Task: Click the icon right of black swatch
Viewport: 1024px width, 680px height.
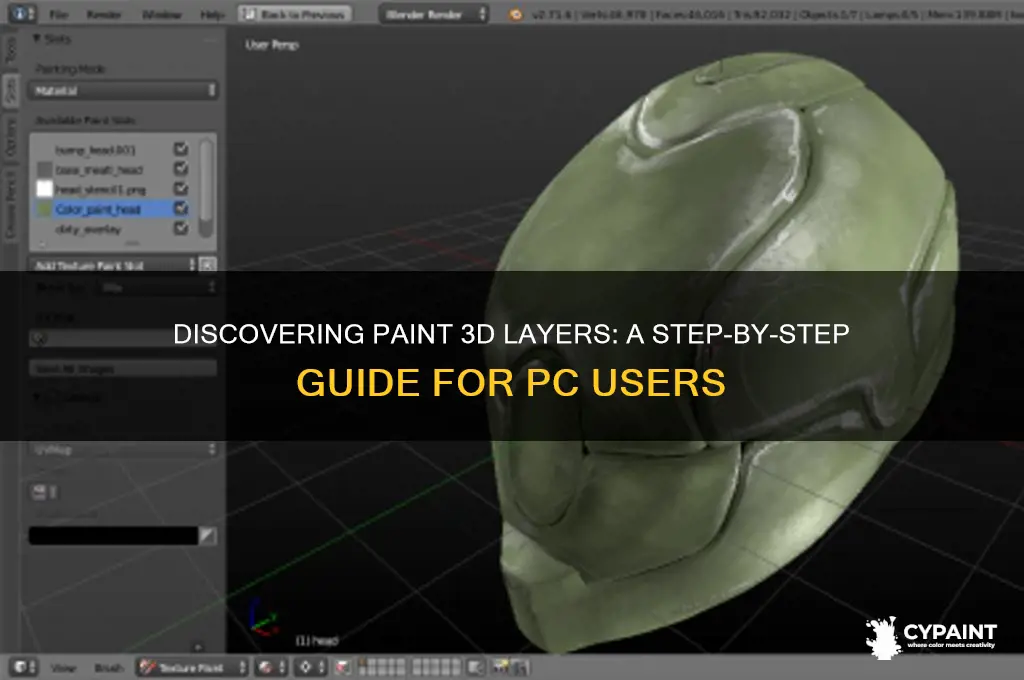Action: pos(208,536)
